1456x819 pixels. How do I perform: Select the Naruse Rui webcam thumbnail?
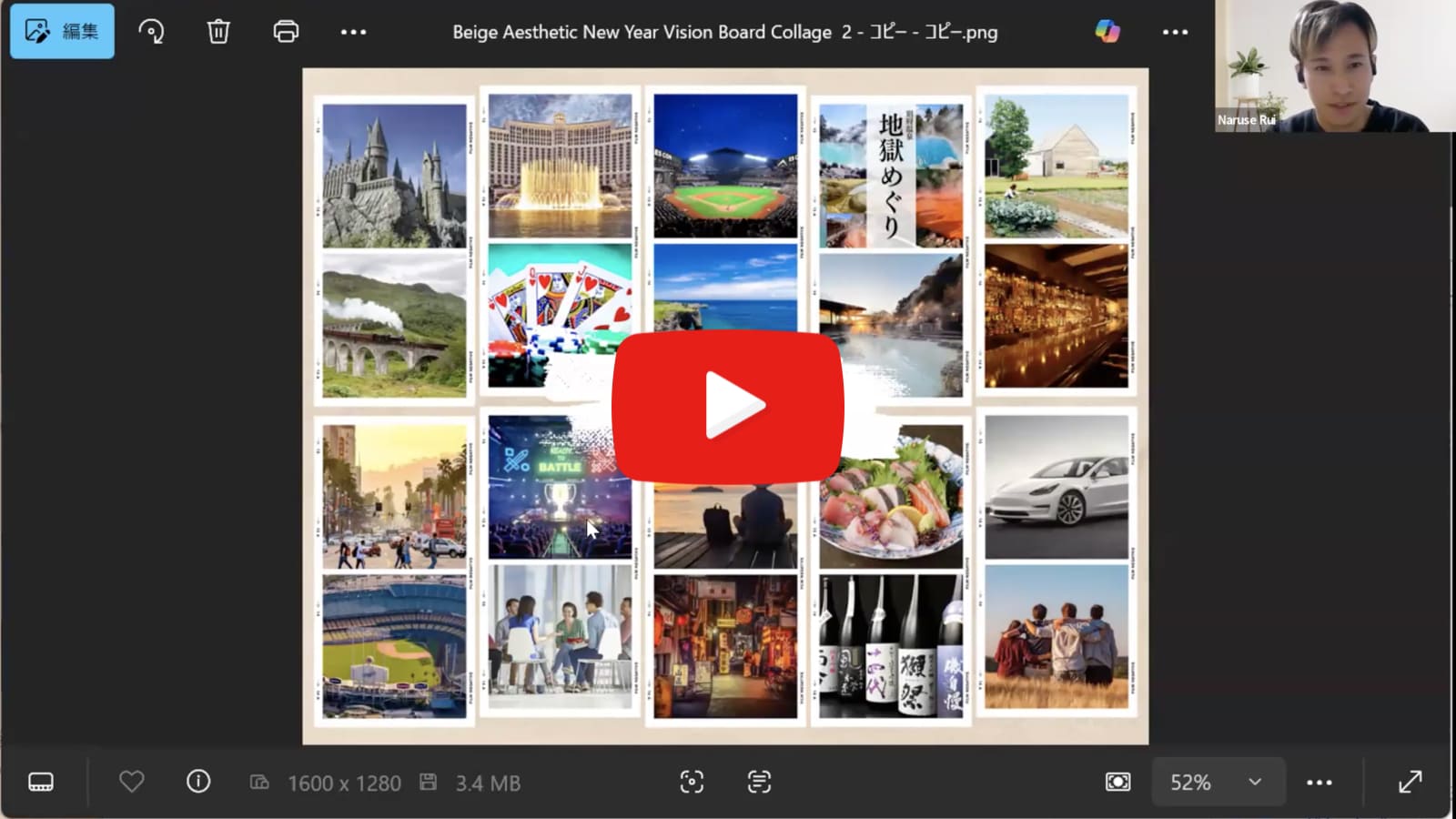1334,66
